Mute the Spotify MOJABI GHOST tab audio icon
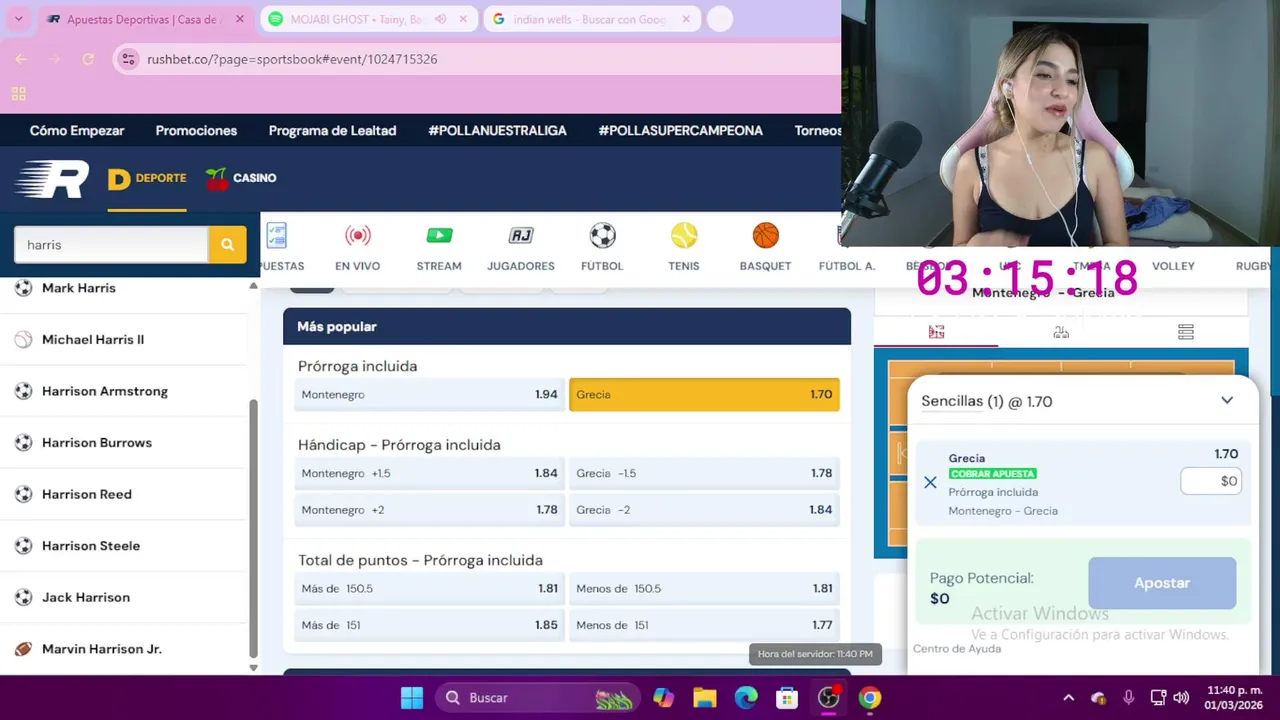 [x=440, y=19]
